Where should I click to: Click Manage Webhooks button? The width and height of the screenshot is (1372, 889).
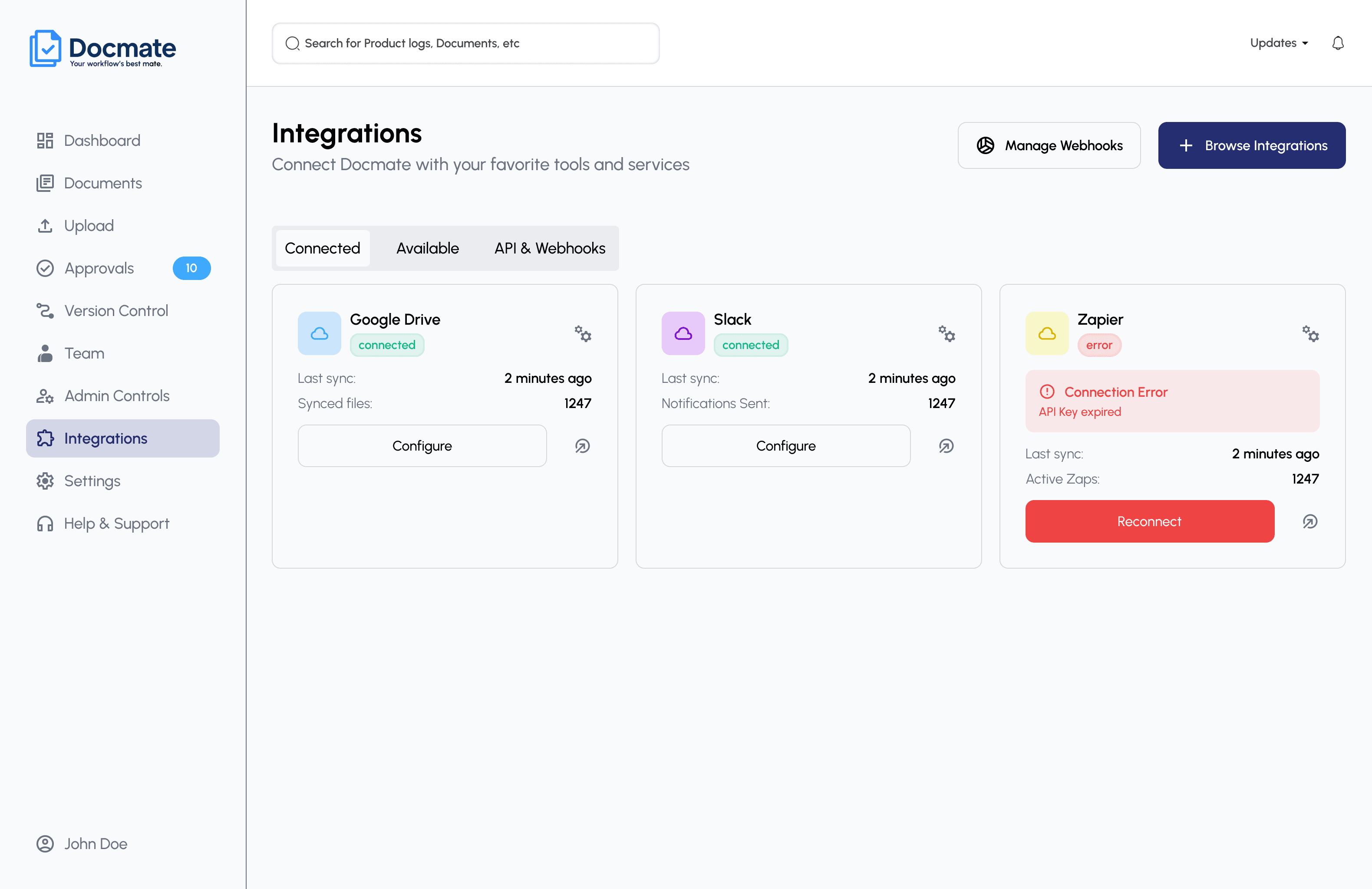pyautogui.click(x=1049, y=145)
